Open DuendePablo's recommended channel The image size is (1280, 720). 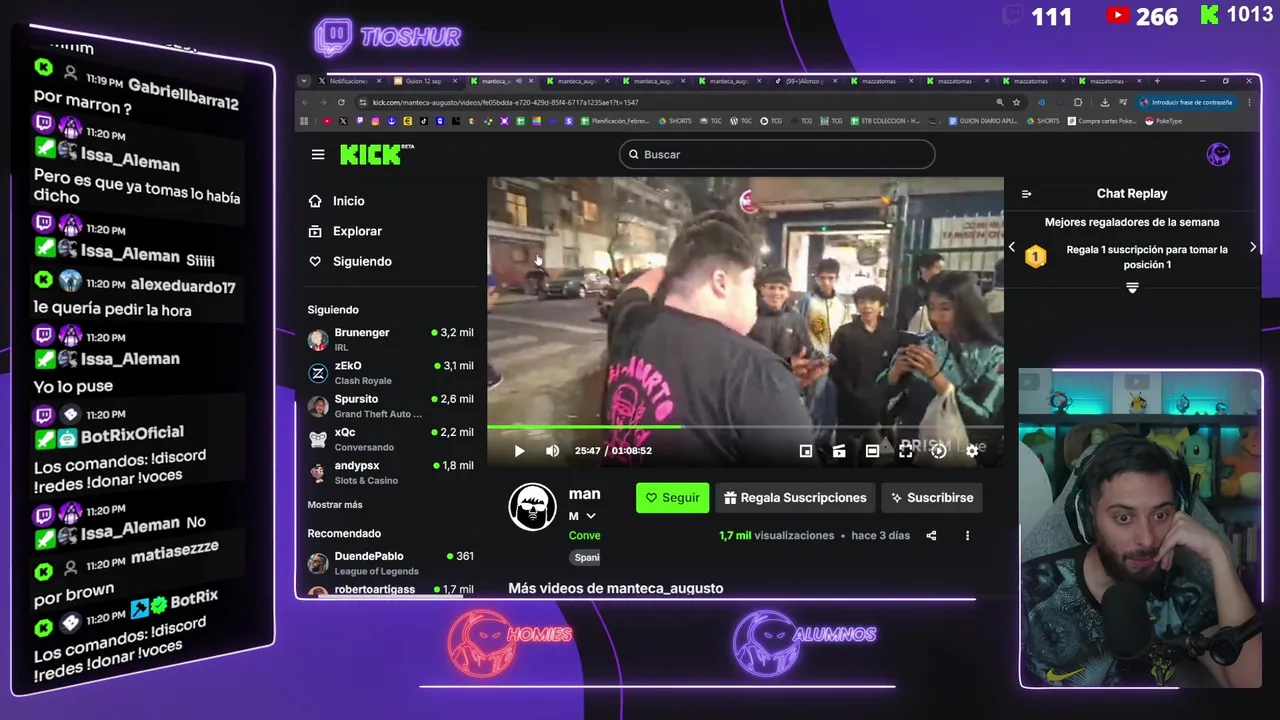(391, 563)
